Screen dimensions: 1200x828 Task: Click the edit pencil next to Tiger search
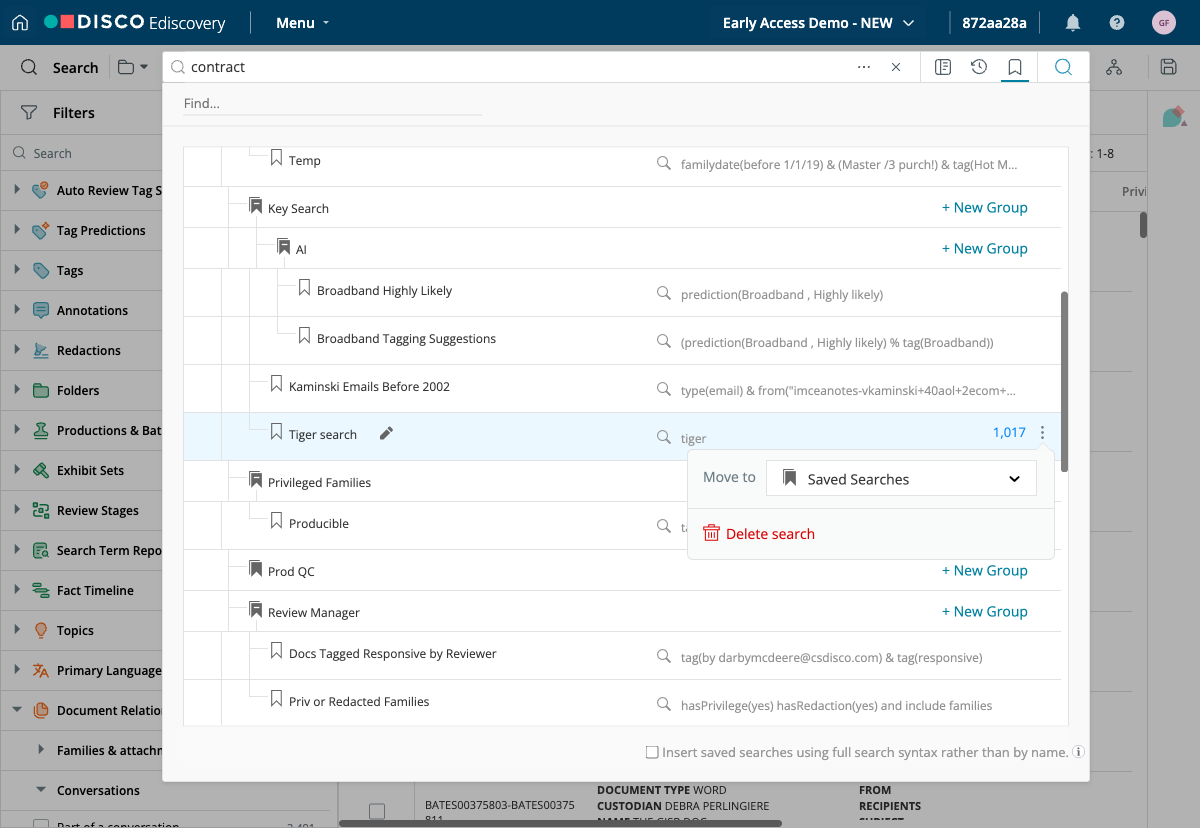(387, 433)
